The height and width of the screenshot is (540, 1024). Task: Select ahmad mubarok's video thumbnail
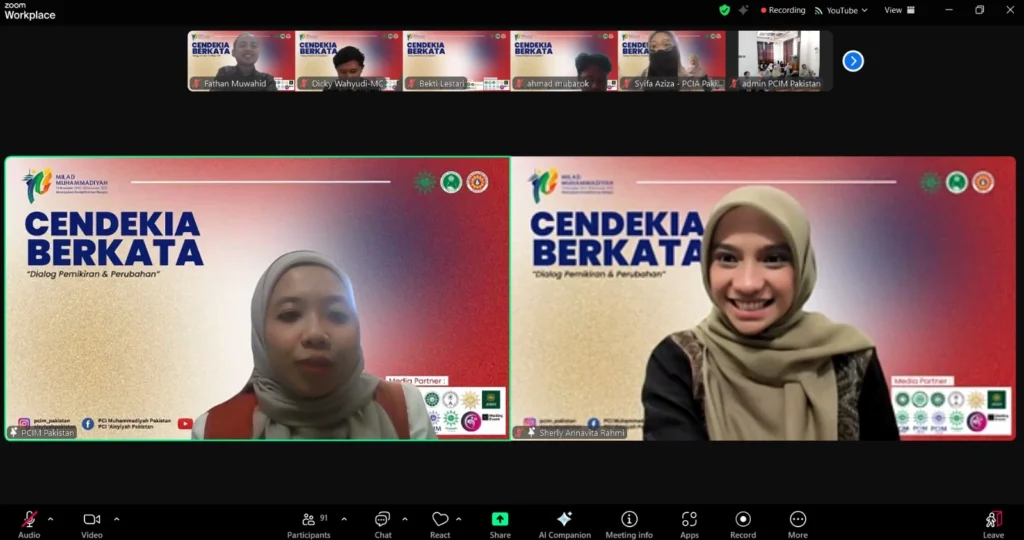point(564,61)
